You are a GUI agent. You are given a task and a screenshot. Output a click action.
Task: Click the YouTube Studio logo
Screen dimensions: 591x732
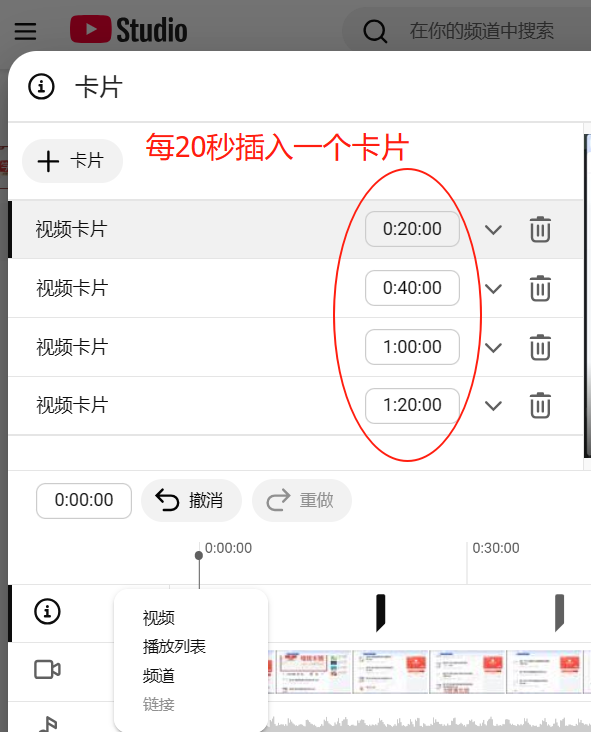tap(128, 30)
